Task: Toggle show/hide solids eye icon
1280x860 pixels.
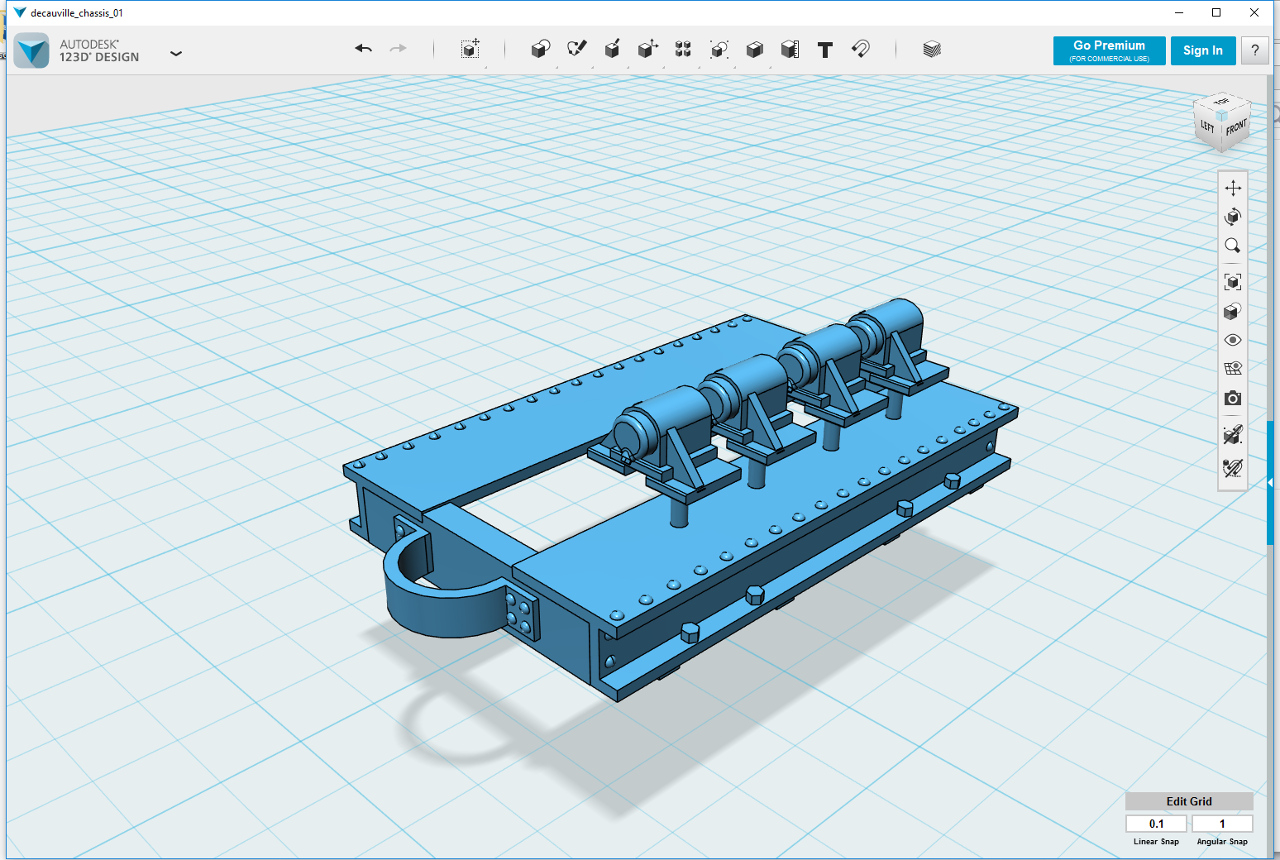Action: pos(1233,340)
